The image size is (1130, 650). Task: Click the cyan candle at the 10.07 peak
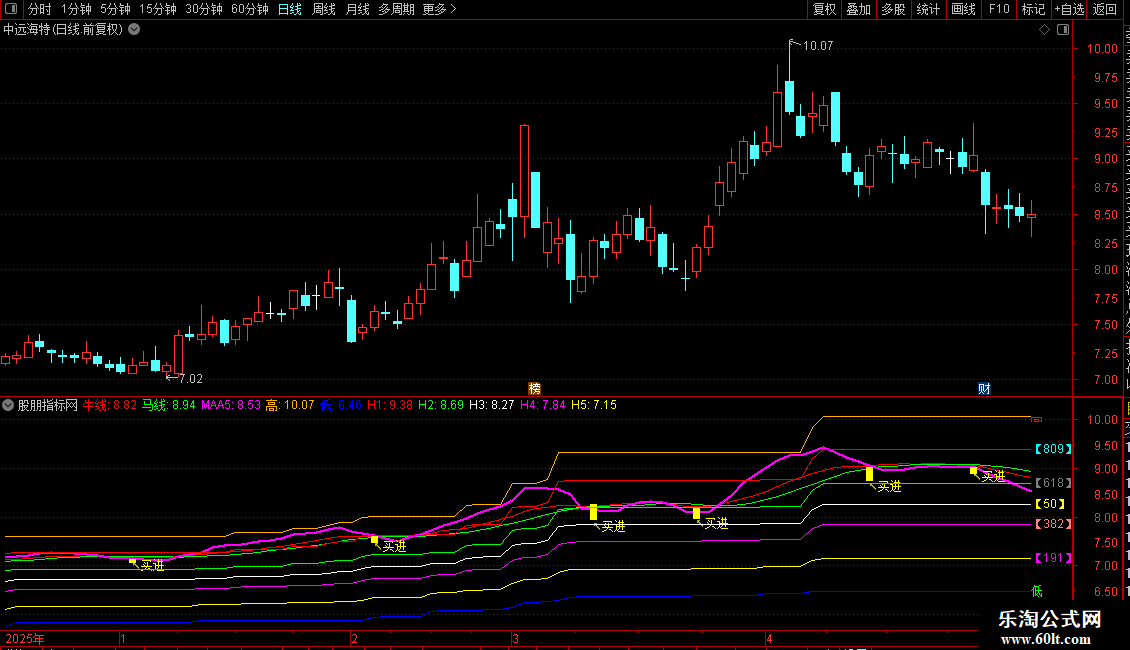789,97
